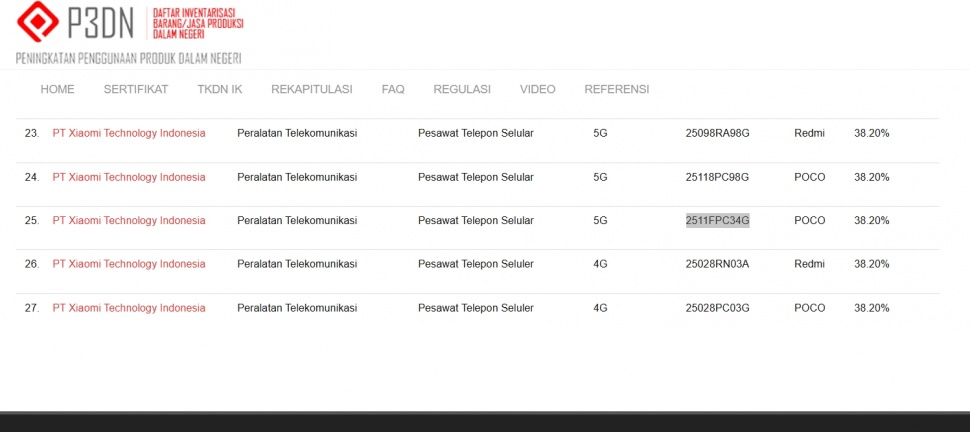
Task: Navigate to REGULASI
Action: pos(462,89)
